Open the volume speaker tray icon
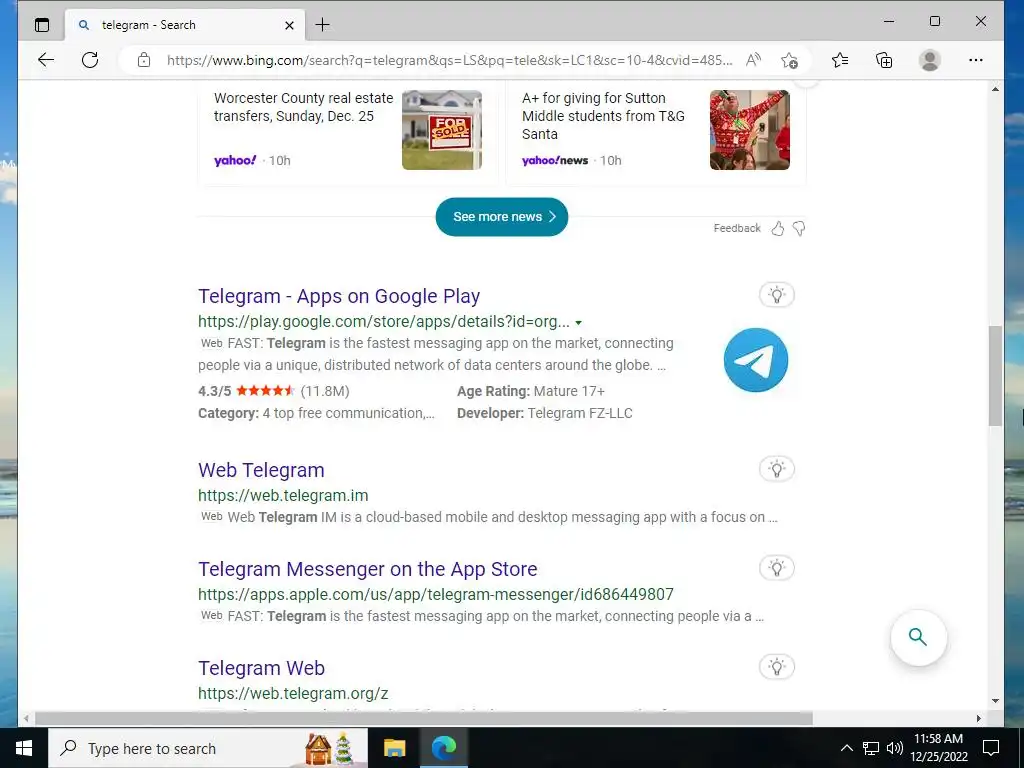This screenshot has height=768, width=1024. point(895,748)
